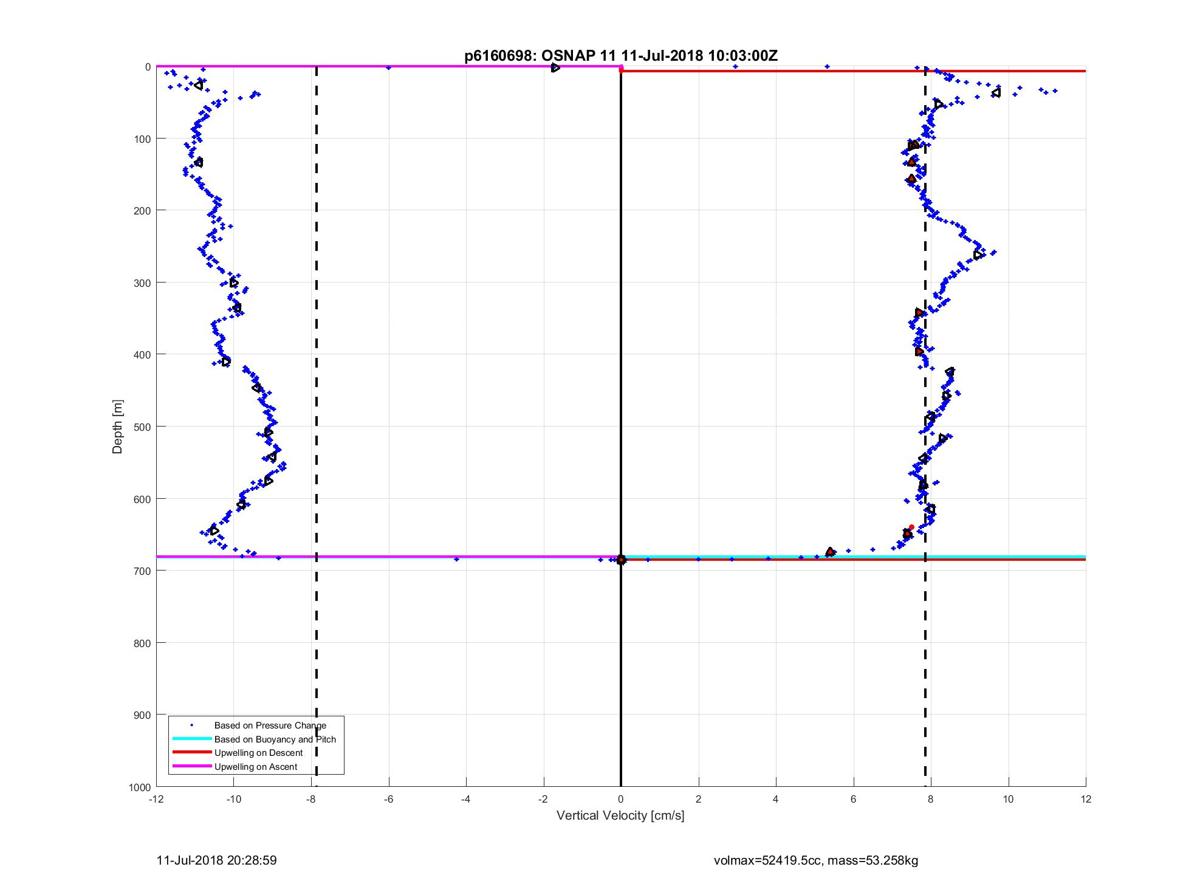Screen dimensions: 1200x885
Task: Click the x-axis tick label -2
Action: (x=543, y=799)
